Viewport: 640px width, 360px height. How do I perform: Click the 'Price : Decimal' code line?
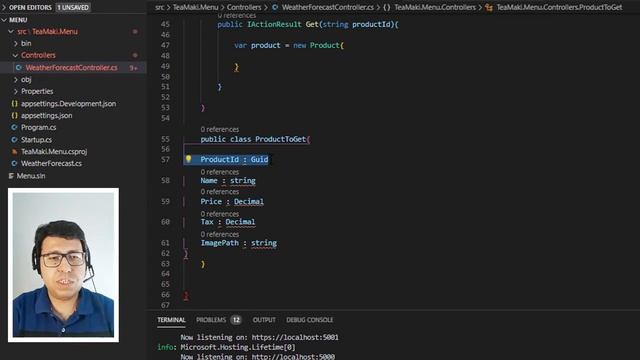tap(232, 202)
